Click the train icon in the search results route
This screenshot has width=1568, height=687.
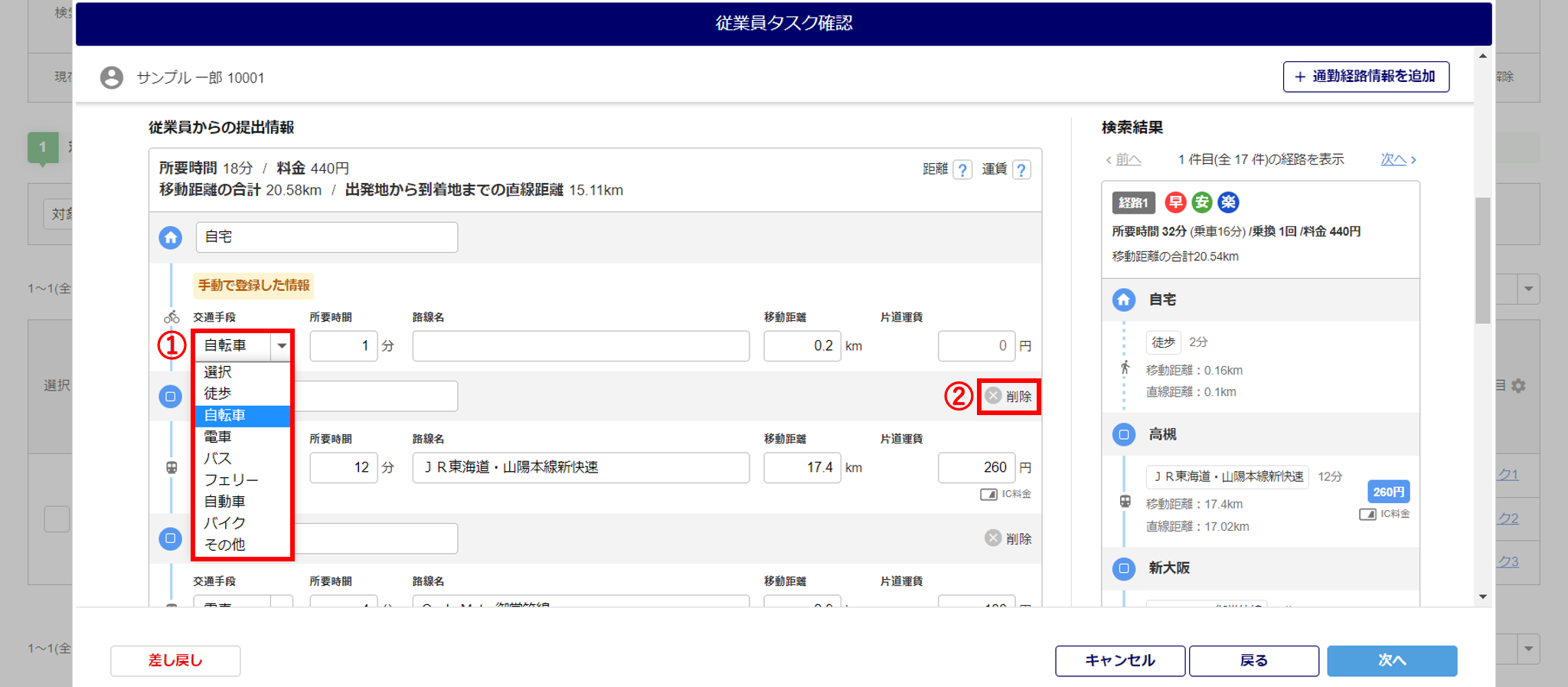coord(1125,502)
